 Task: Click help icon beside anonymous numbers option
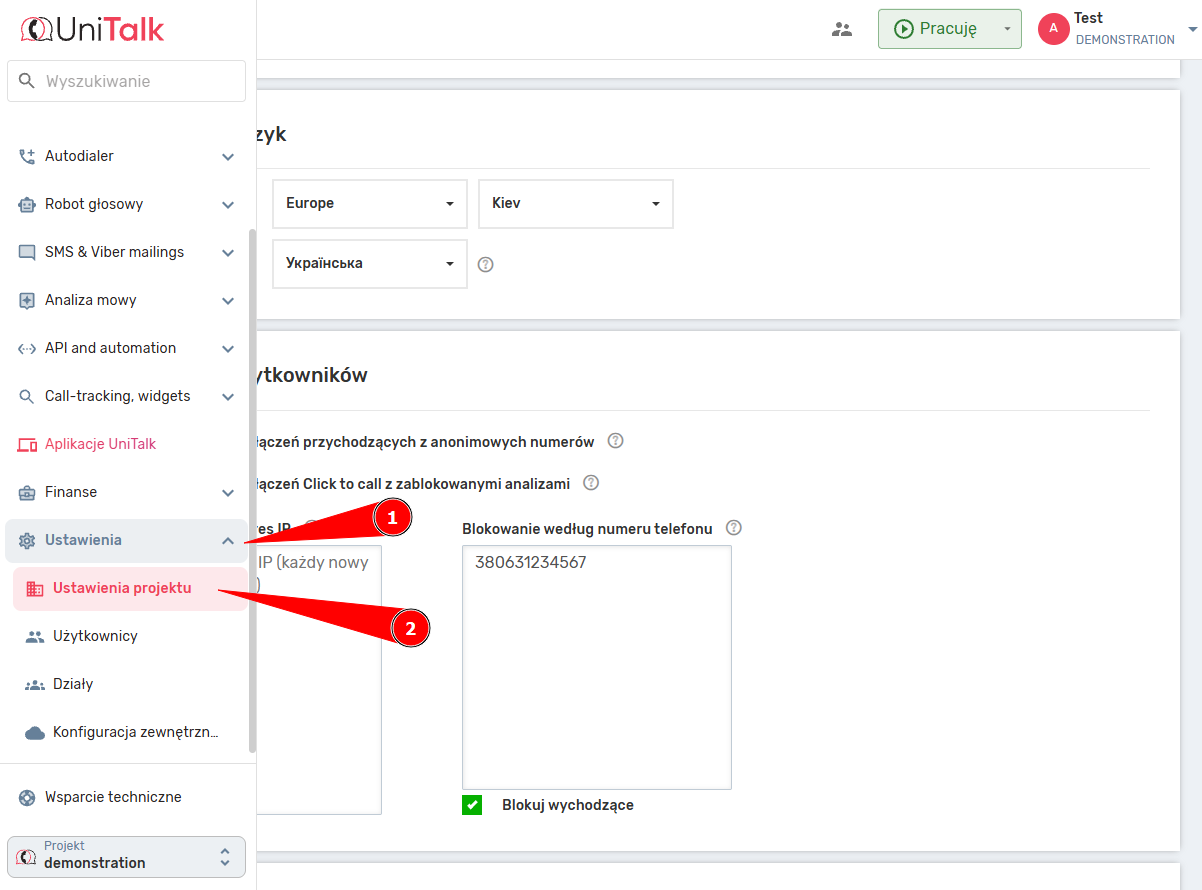[x=616, y=441]
